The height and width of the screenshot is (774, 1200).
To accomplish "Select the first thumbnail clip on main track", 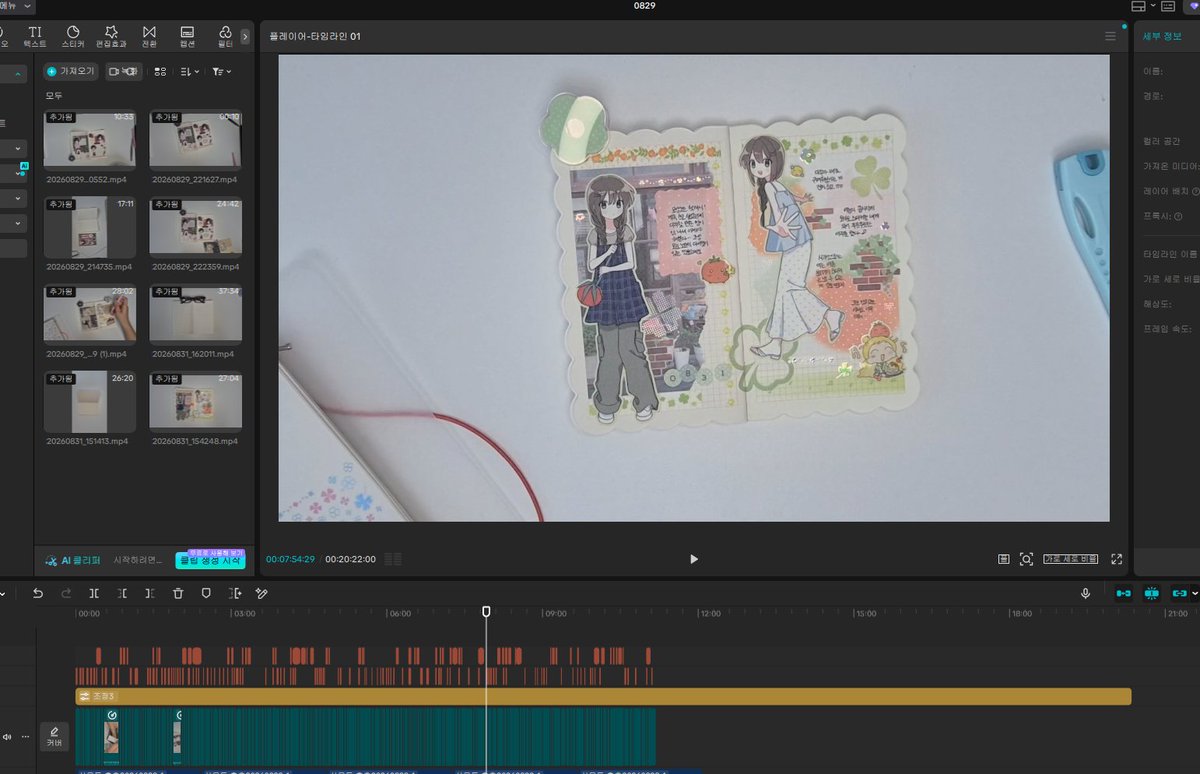I will [x=112, y=736].
